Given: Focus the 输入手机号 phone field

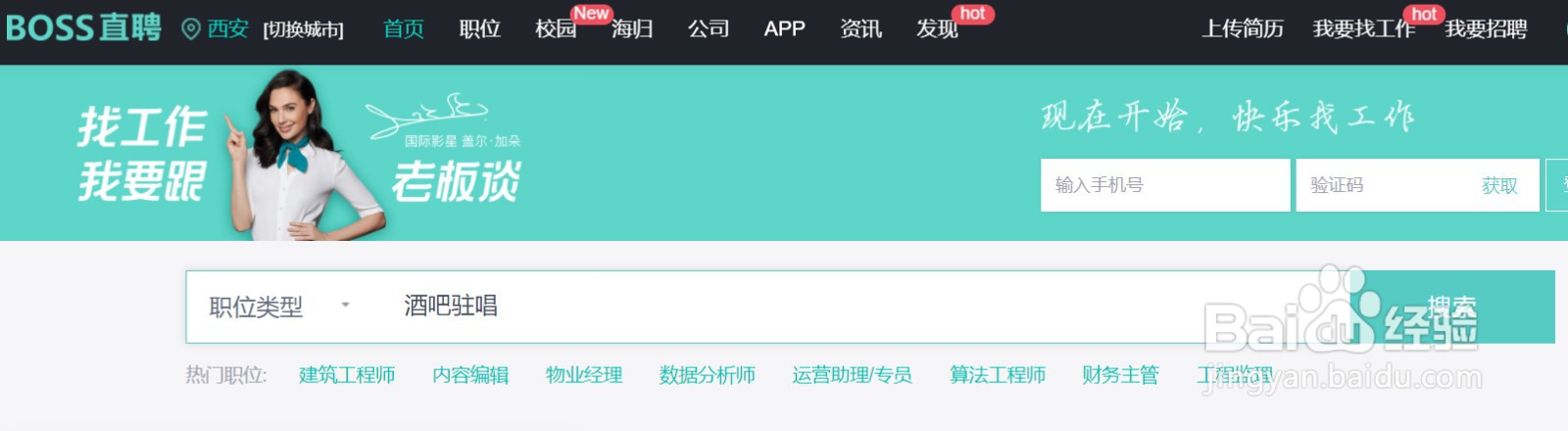Looking at the screenshot, I should (x=1165, y=185).
